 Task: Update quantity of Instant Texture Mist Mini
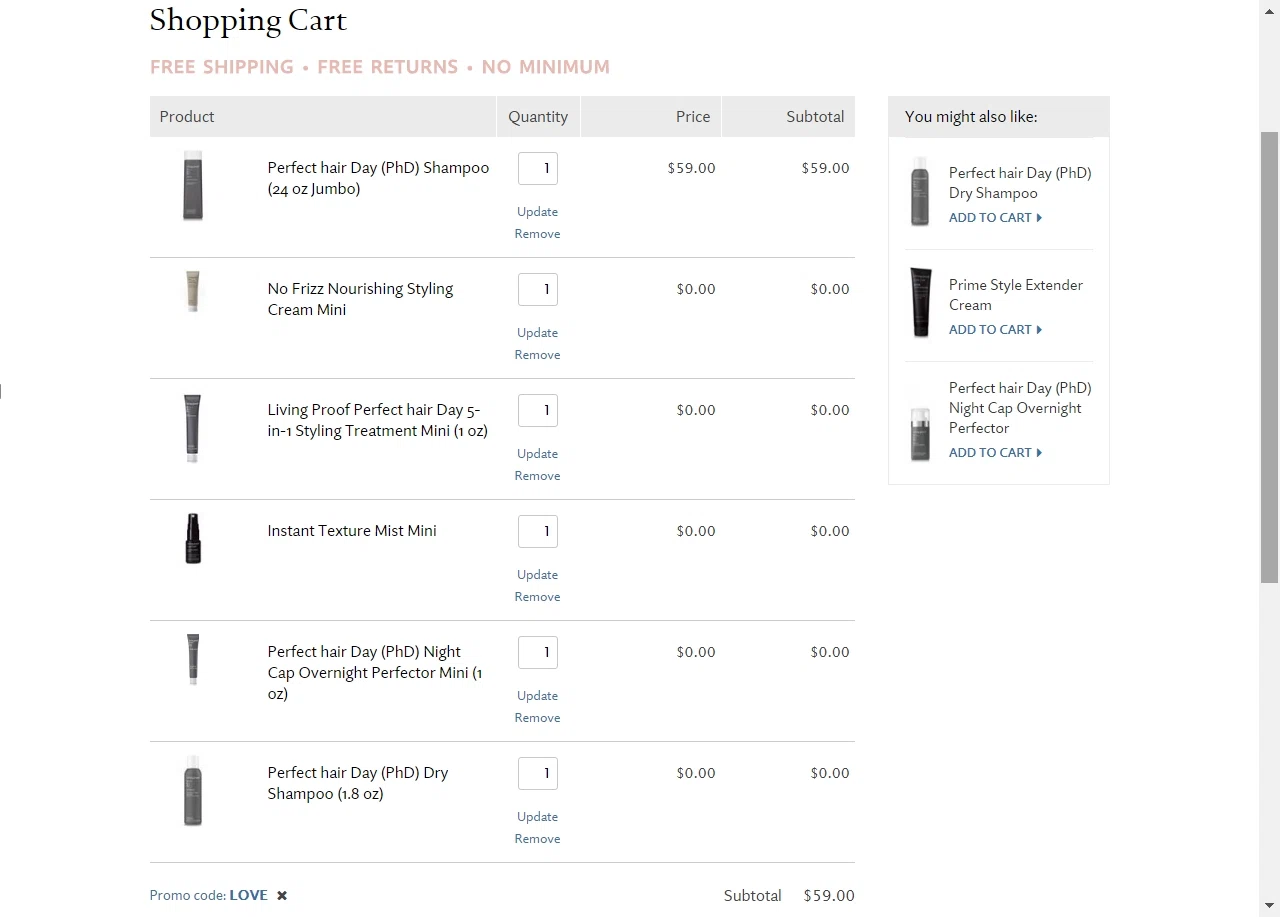pyautogui.click(x=537, y=575)
